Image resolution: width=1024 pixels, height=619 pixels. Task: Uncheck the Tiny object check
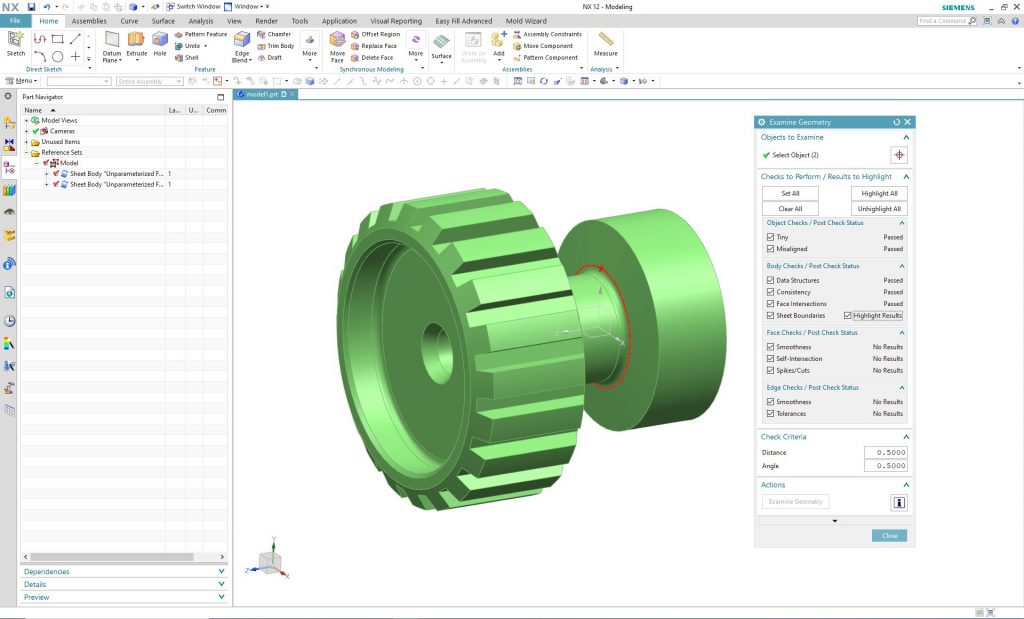click(x=770, y=237)
